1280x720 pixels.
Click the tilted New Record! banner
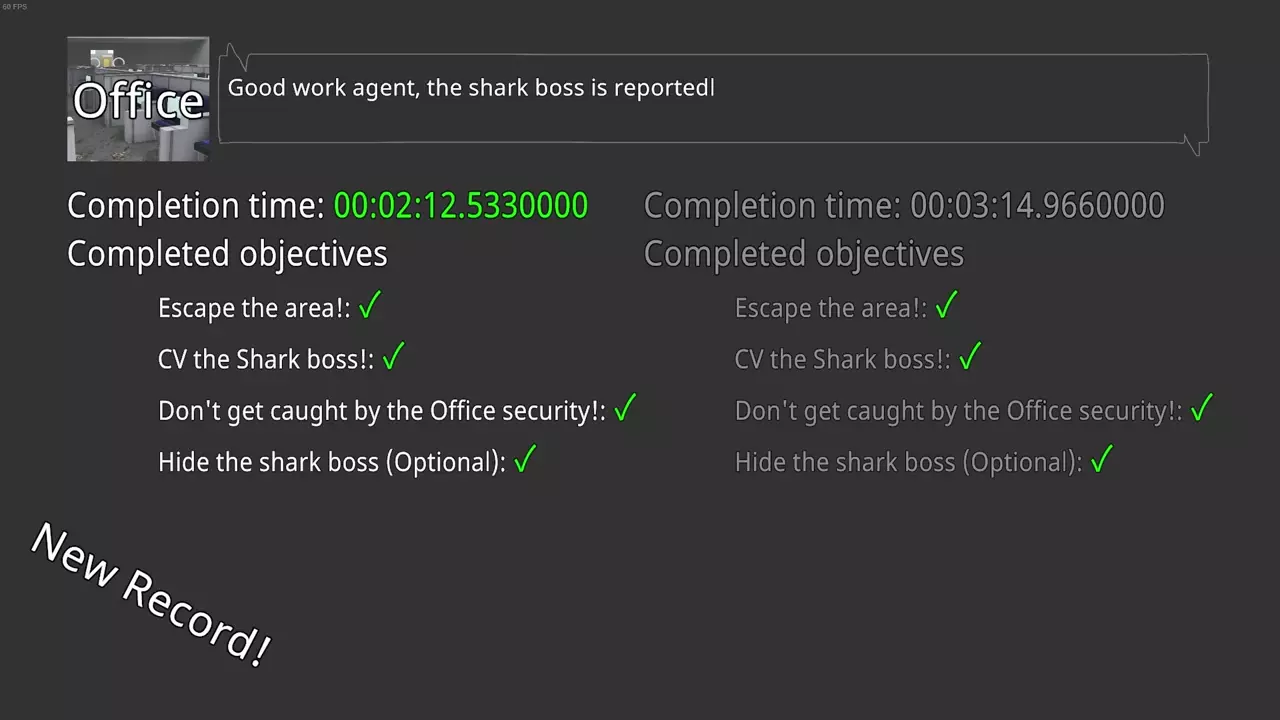point(150,594)
